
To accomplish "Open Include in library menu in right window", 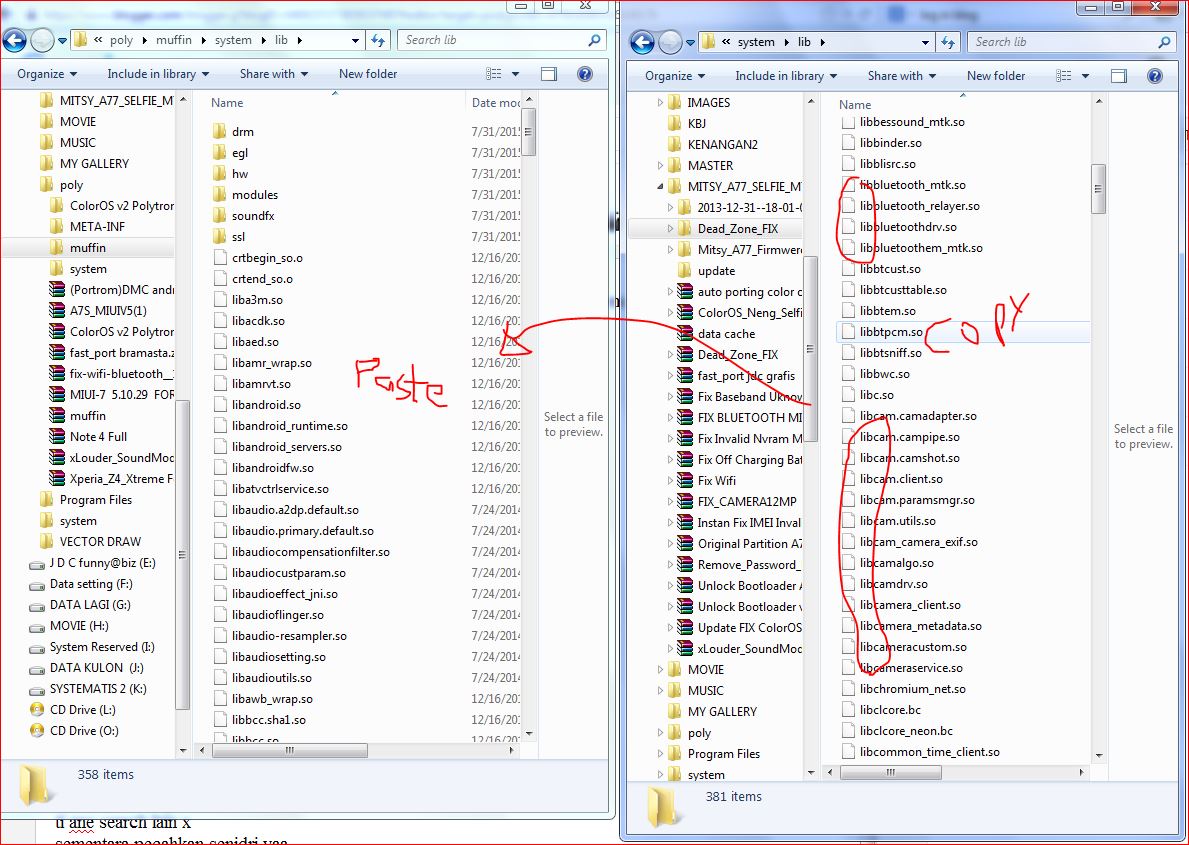I will pyautogui.click(x=786, y=76).
